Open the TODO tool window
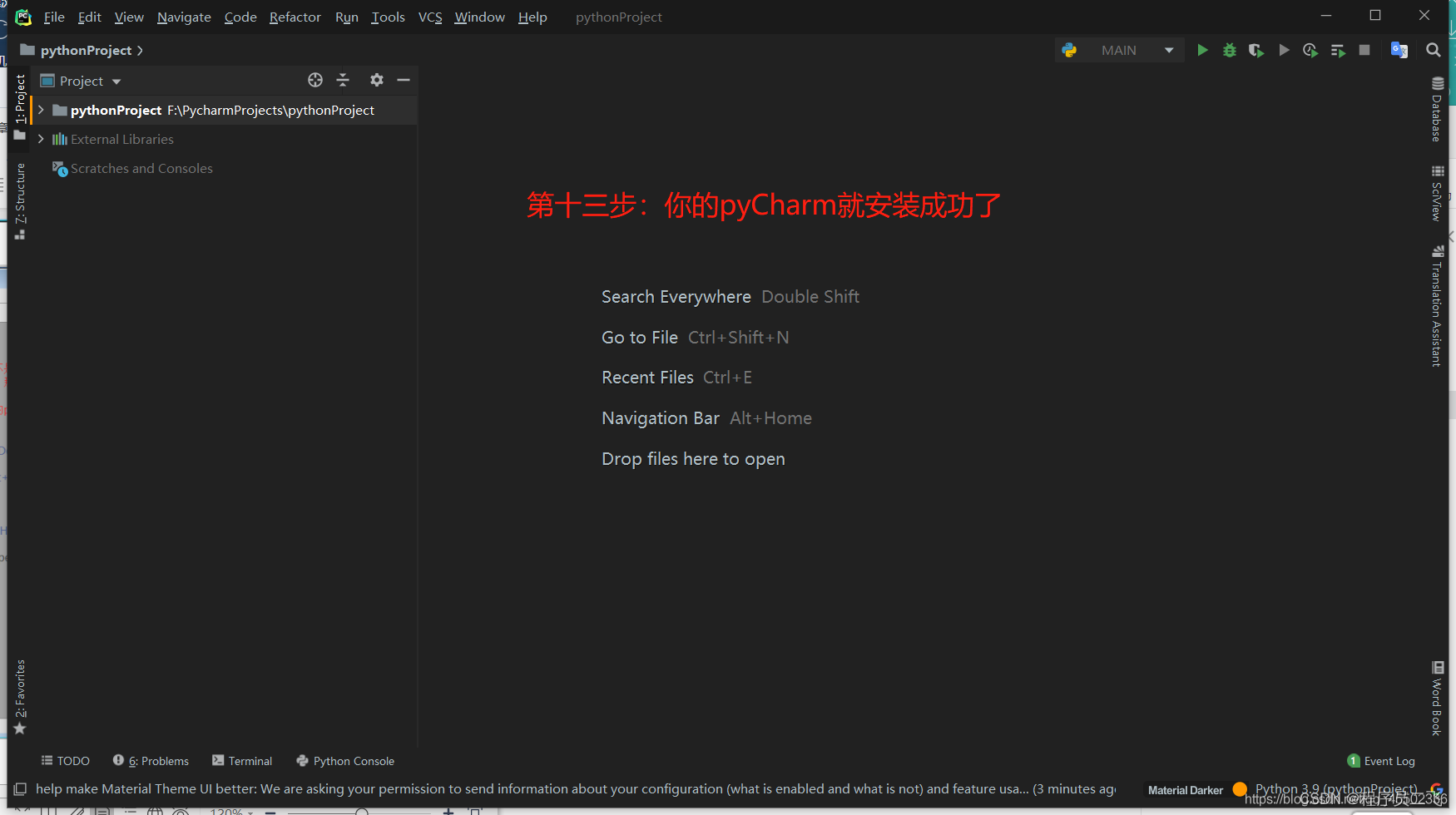Image resolution: width=1456 pixels, height=815 pixels. click(66, 761)
